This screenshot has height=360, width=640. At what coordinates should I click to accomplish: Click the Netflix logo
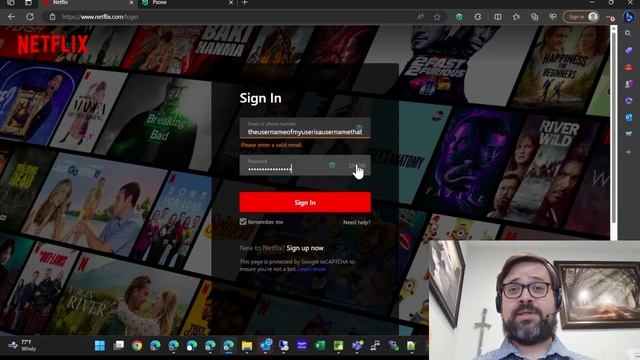coord(53,45)
